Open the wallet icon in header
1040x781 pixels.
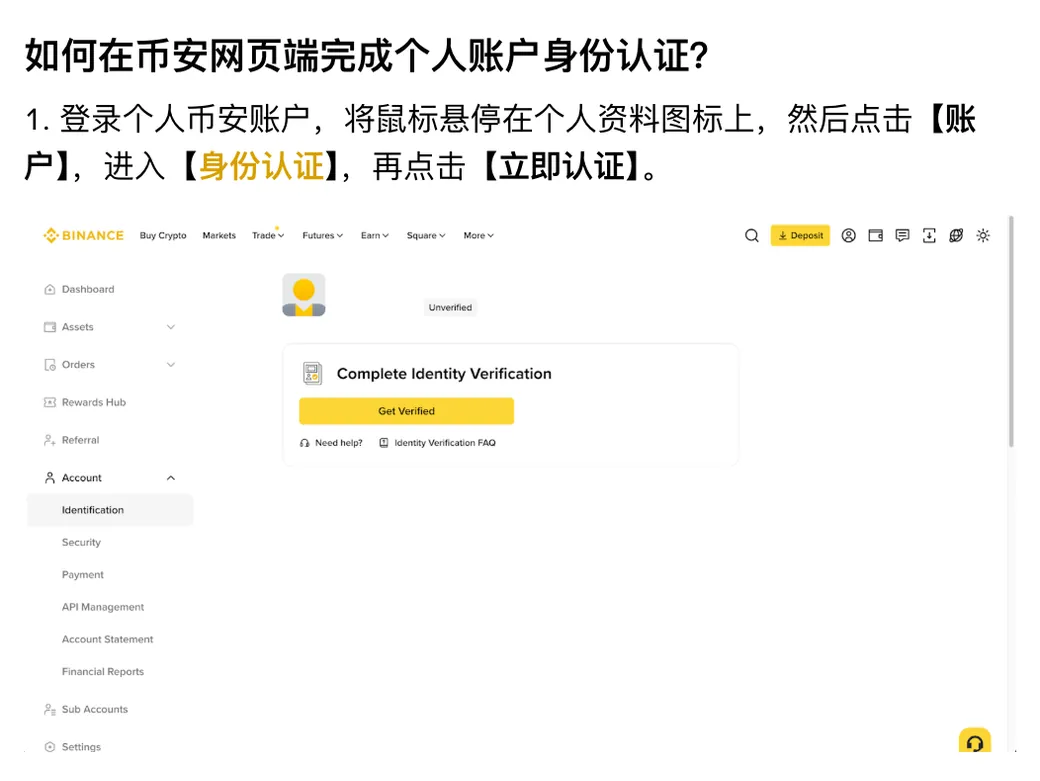pyautogui.click(x=876, y=235)
